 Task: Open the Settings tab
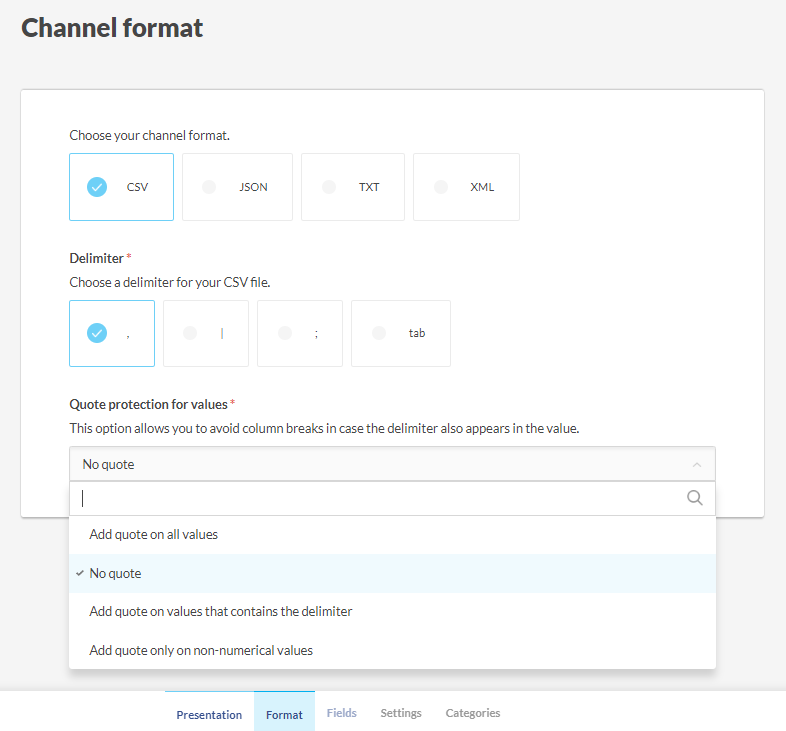400,713
